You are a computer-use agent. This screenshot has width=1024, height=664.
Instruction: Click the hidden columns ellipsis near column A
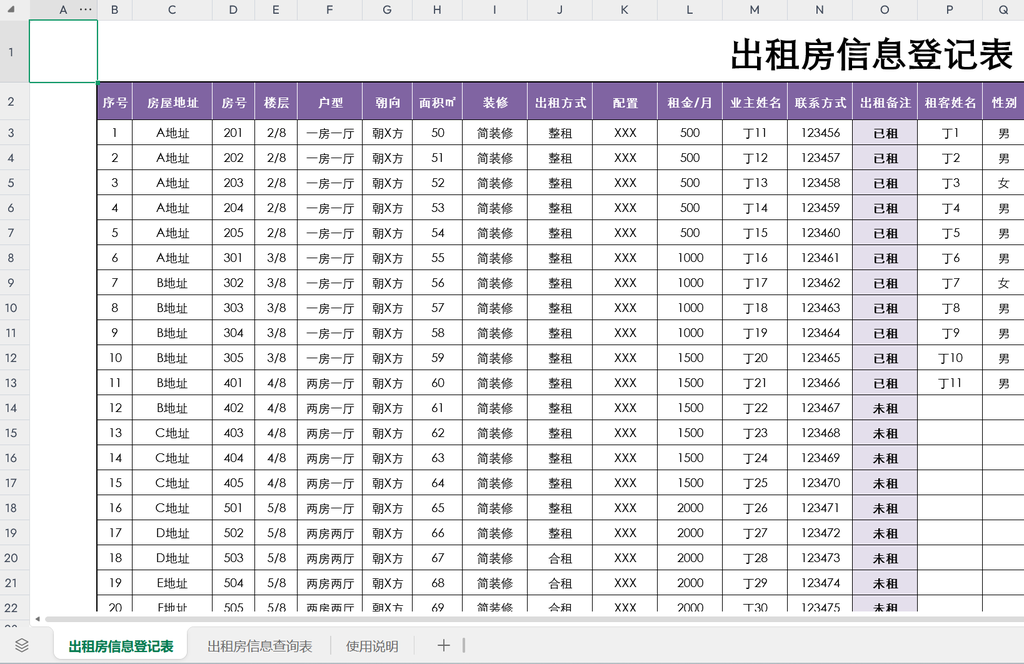pyautogui.click(x=86, y=10)
